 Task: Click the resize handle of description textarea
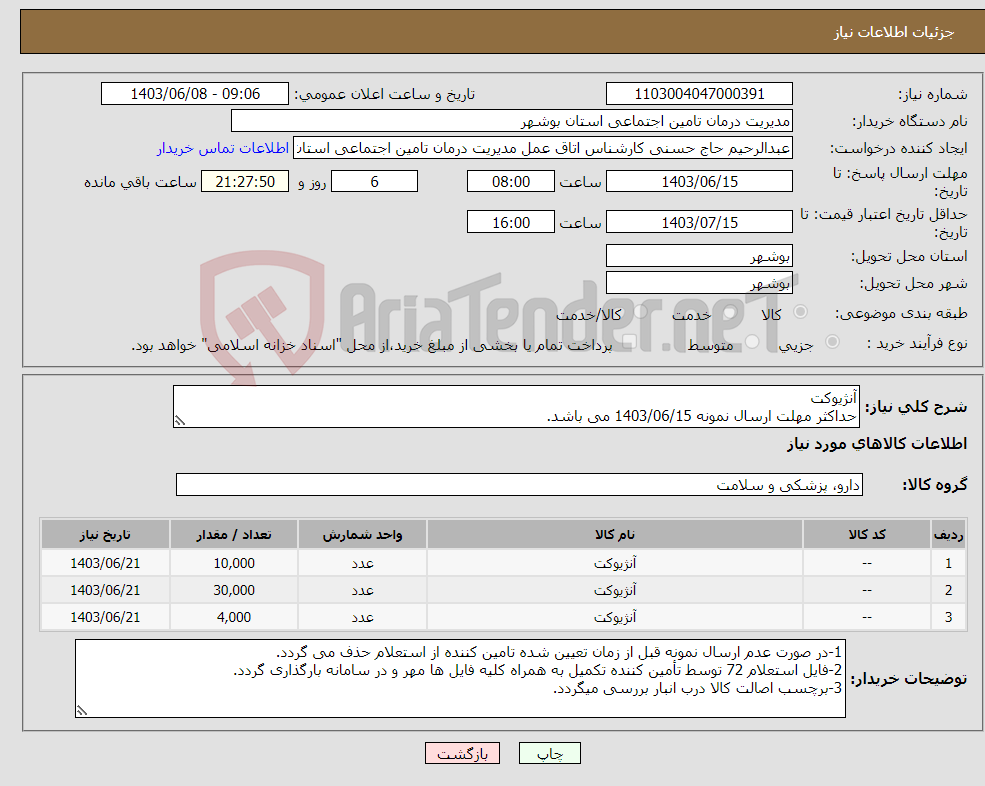(x=180, y=421)
